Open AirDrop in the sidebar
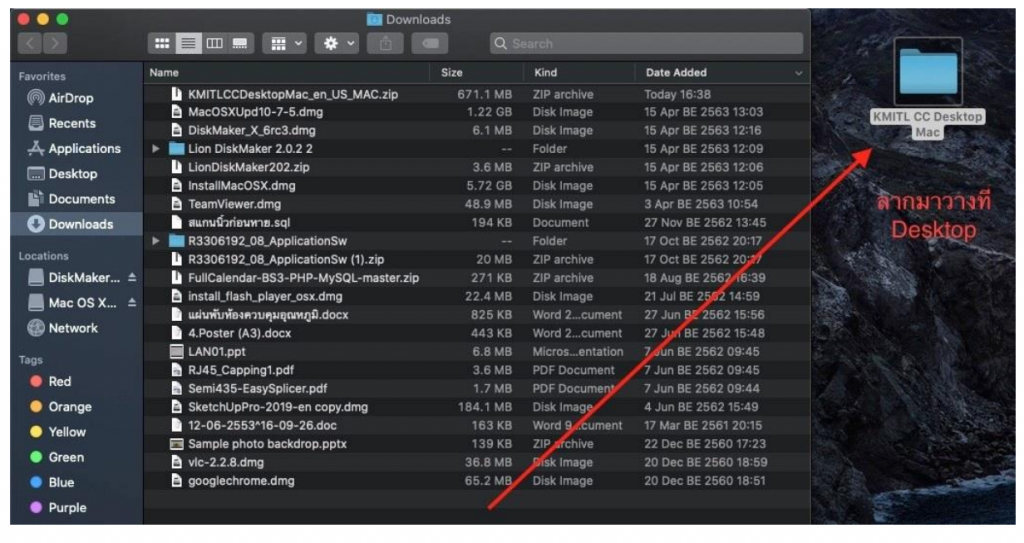Screen dimensions: 1024x543 70,98
